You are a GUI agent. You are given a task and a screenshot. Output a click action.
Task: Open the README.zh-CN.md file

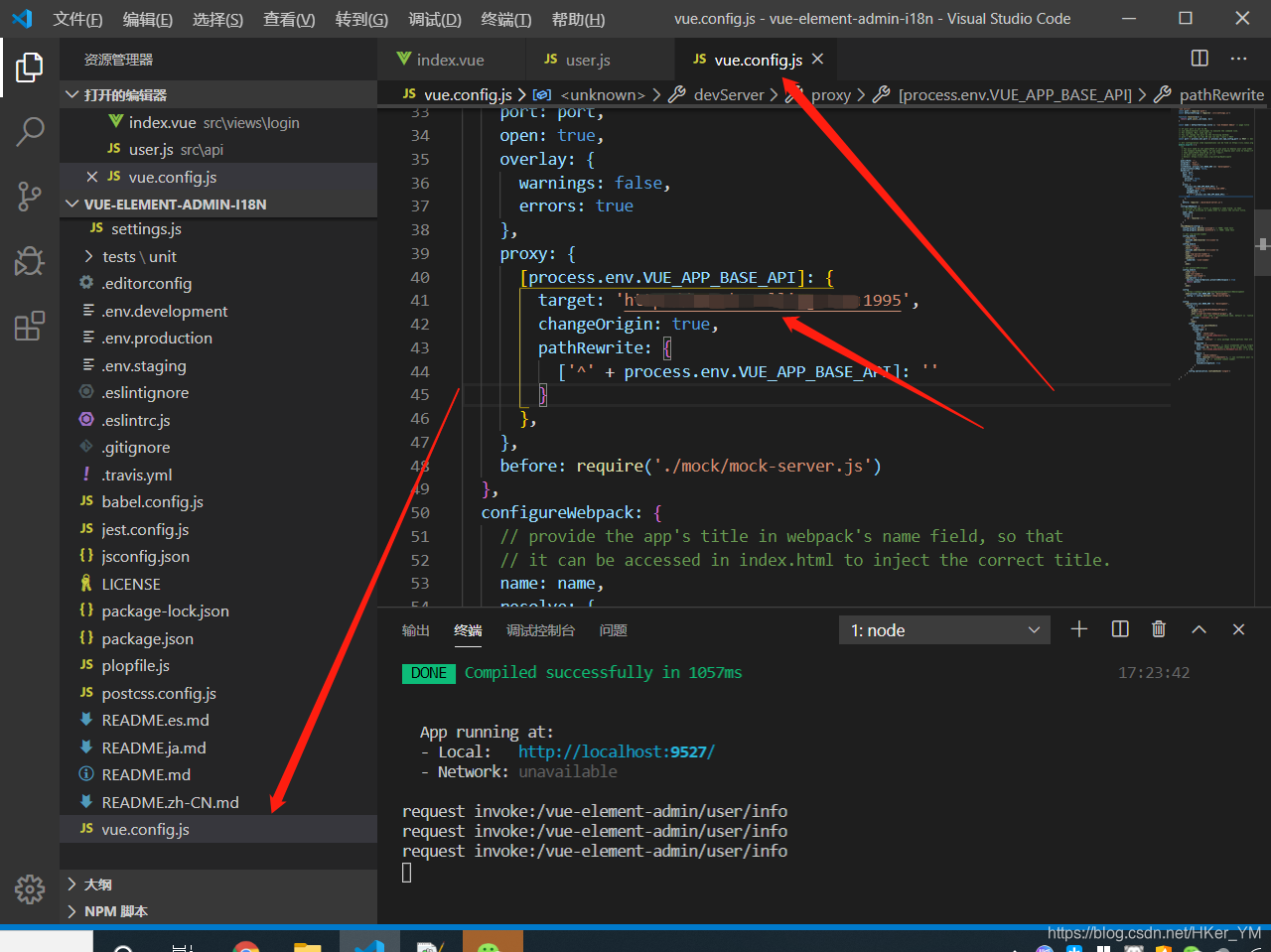point(218,802)
